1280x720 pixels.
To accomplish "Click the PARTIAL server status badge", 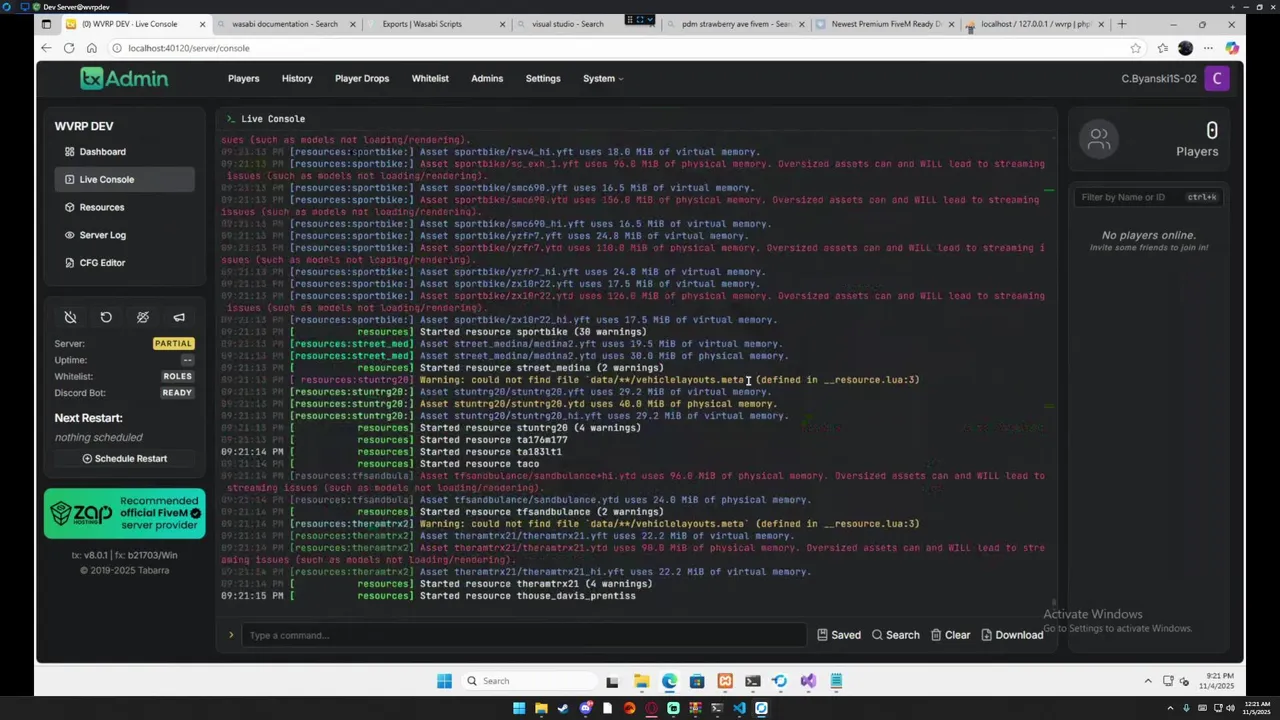I will (x=173, y=343).
